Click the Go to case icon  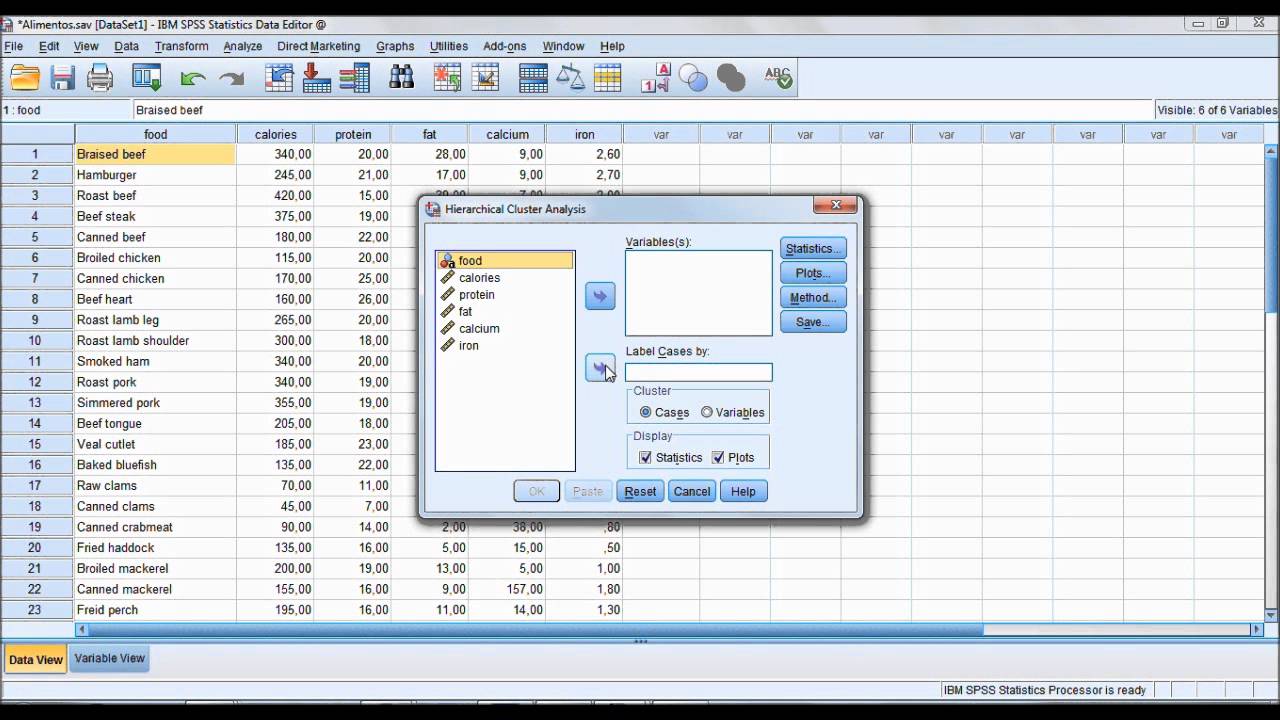point(280,77)
